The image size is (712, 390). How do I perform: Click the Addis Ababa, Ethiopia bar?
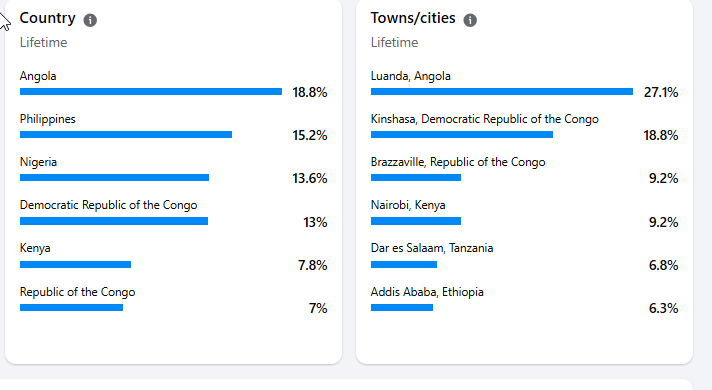[x=402, y=308]
